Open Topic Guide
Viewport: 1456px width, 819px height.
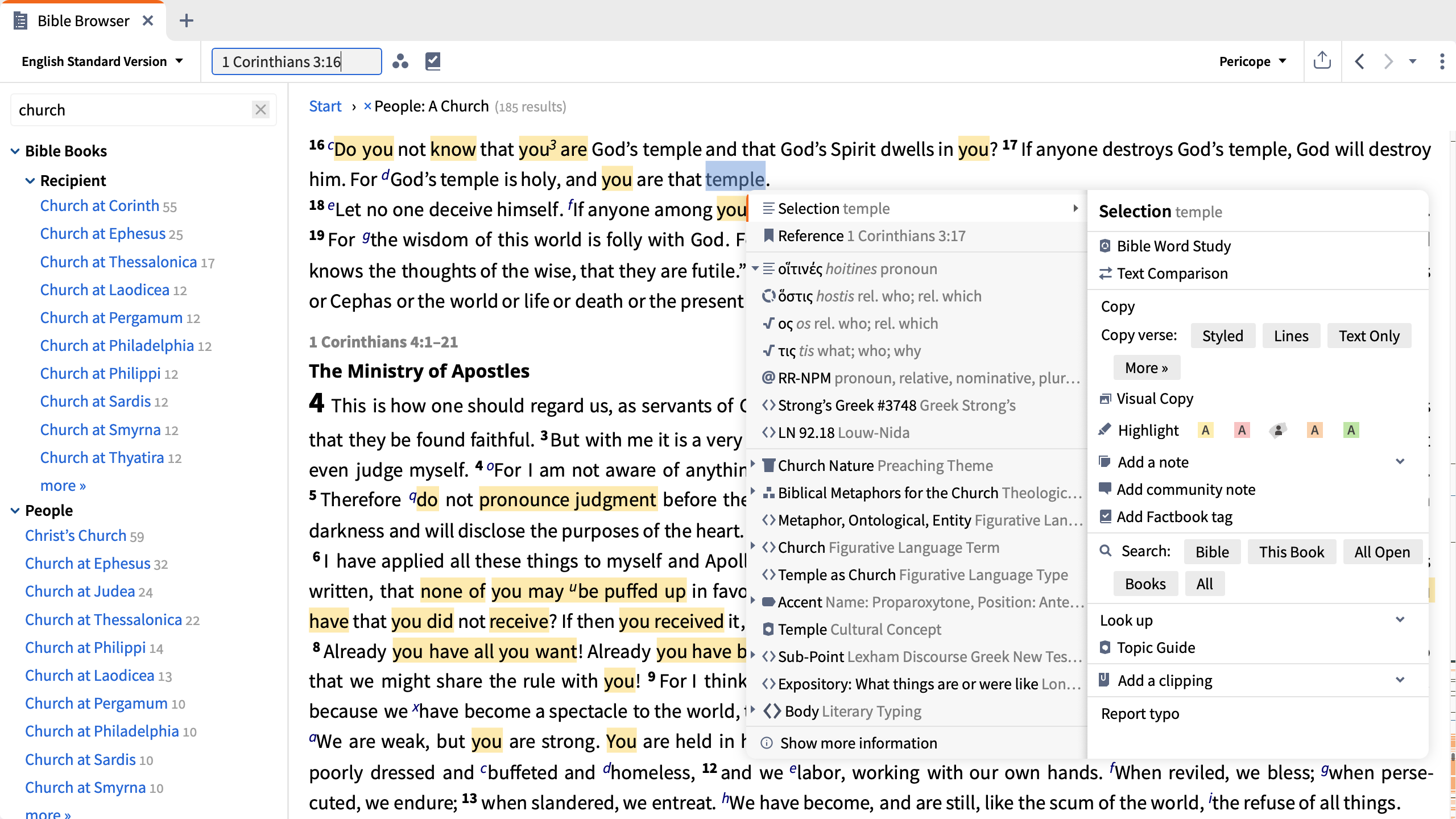[1155, 648]
